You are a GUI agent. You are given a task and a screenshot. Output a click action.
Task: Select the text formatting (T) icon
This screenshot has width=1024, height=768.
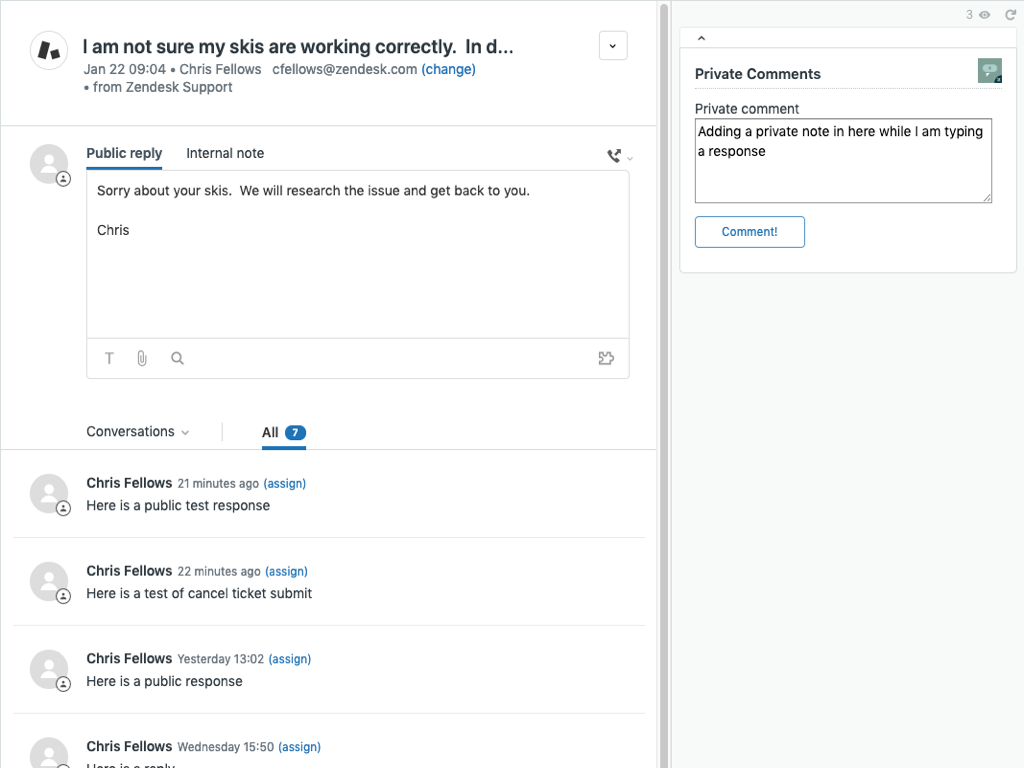(109, 358)
